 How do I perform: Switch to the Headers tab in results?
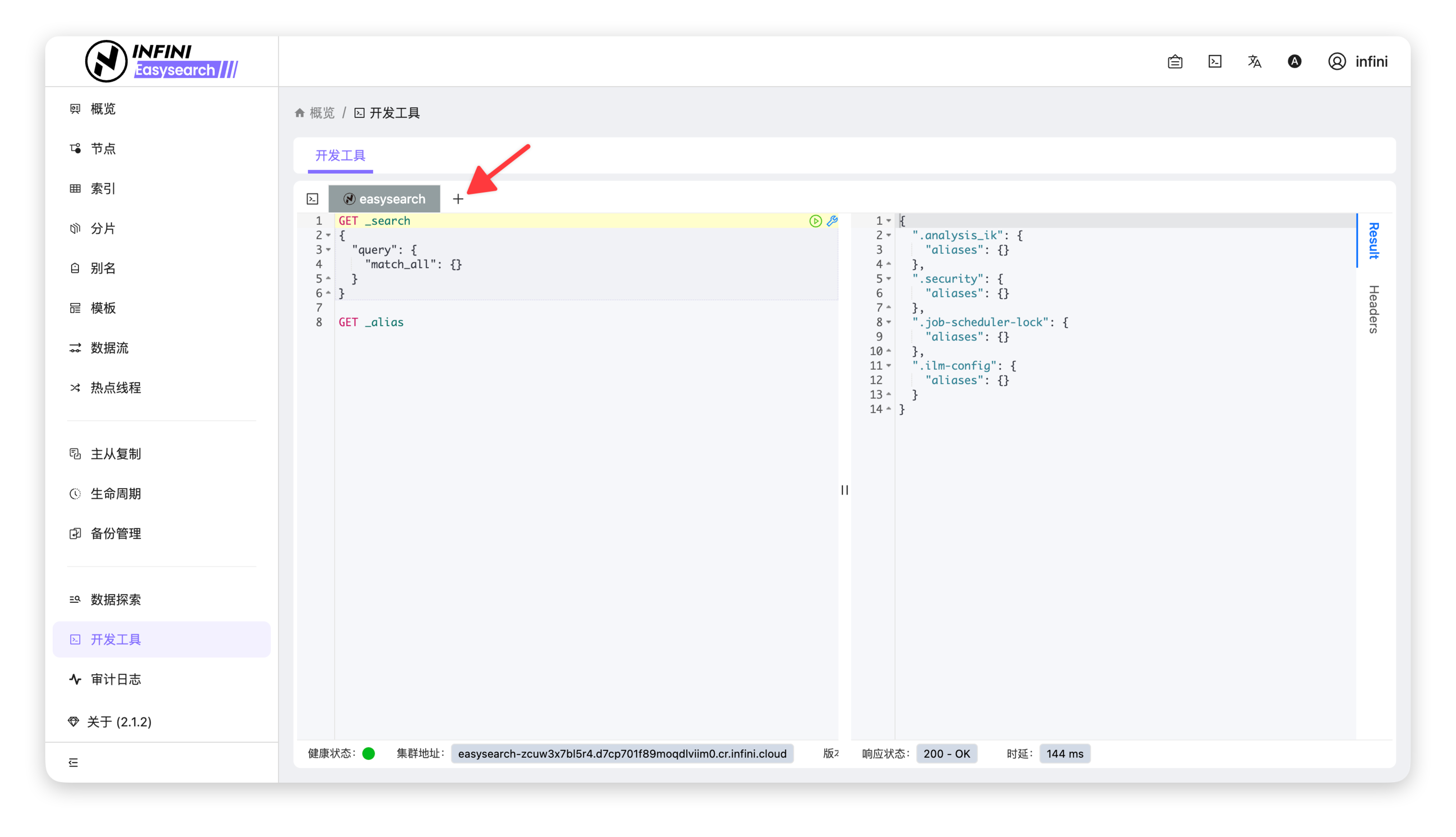[x=1373, y=309]
